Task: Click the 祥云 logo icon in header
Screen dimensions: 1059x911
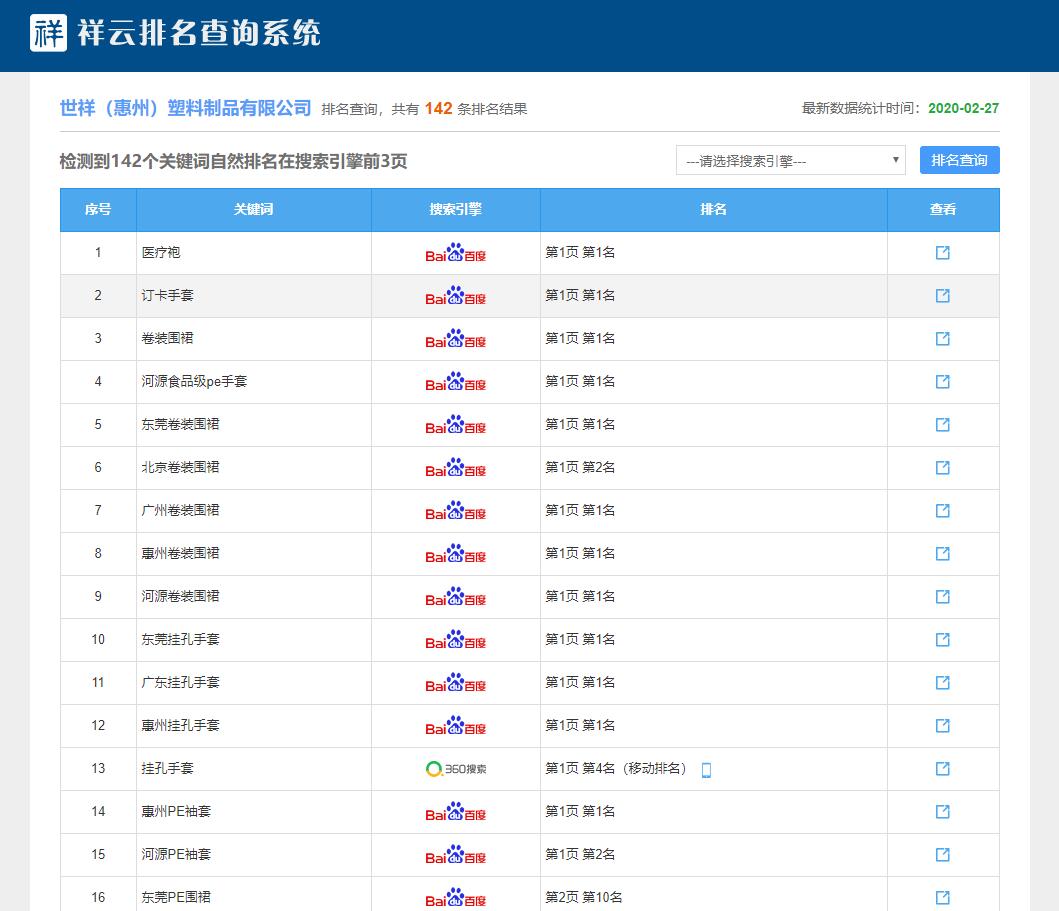Action: [x=48, y=33]
